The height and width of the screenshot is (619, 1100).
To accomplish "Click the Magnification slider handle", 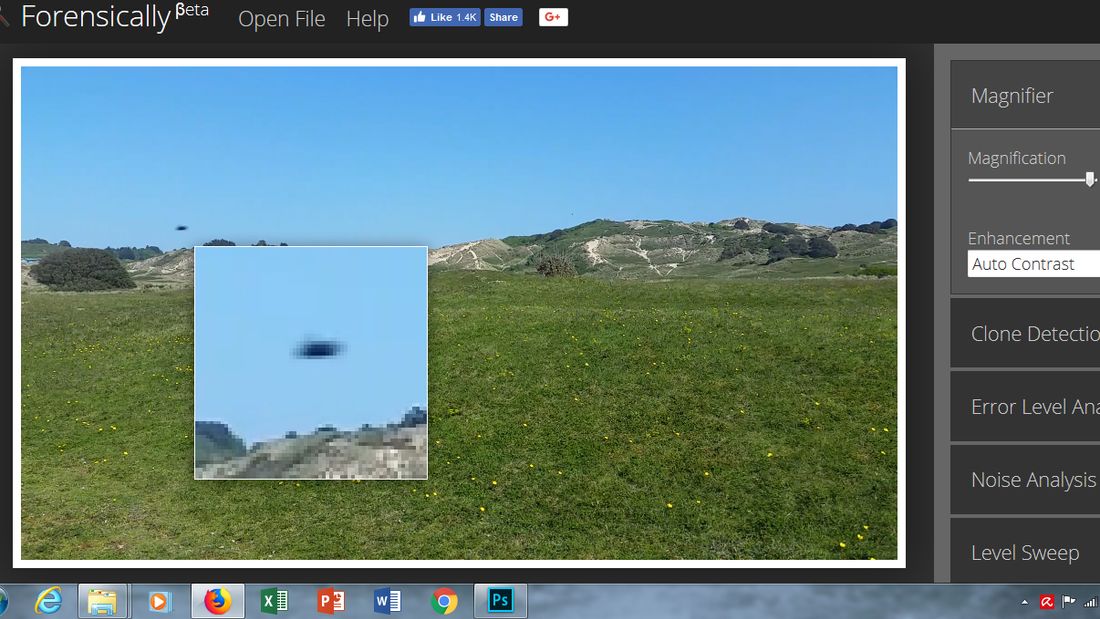I will pos(1089,179).
